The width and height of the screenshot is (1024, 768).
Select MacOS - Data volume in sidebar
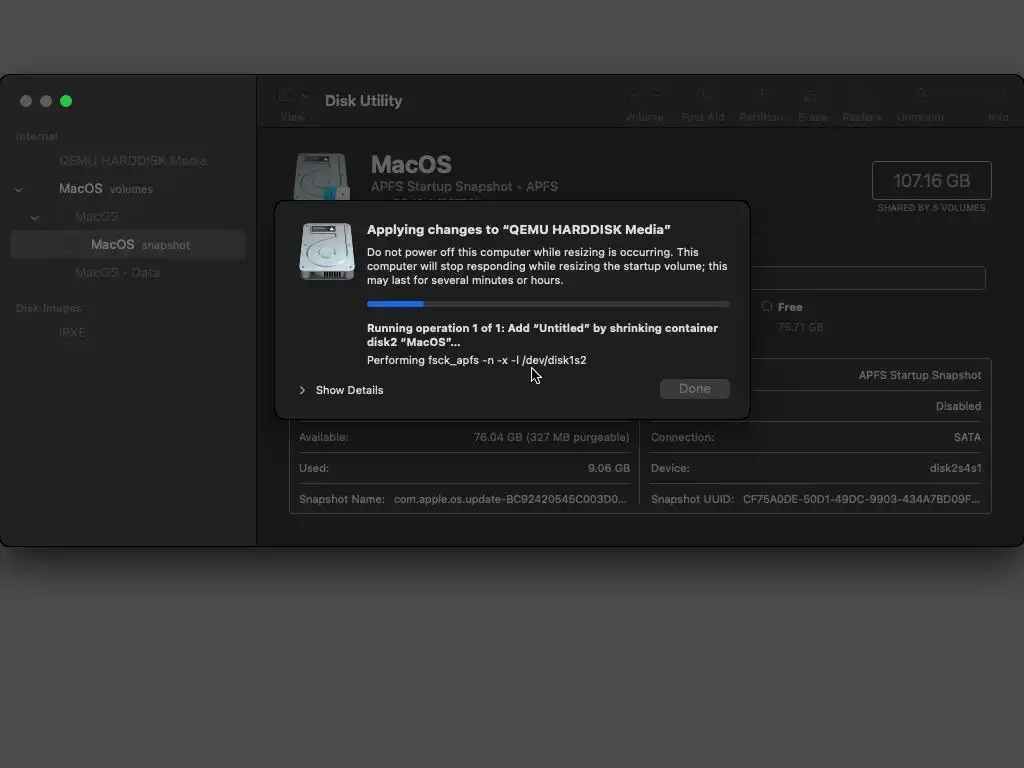118,272
